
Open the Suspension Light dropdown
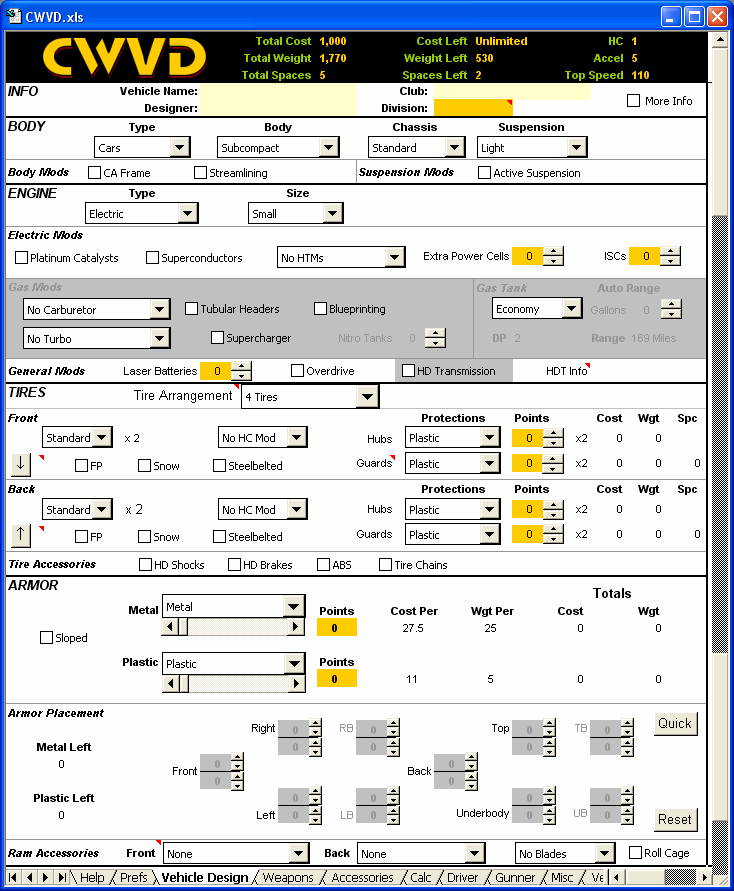point(576,148)
